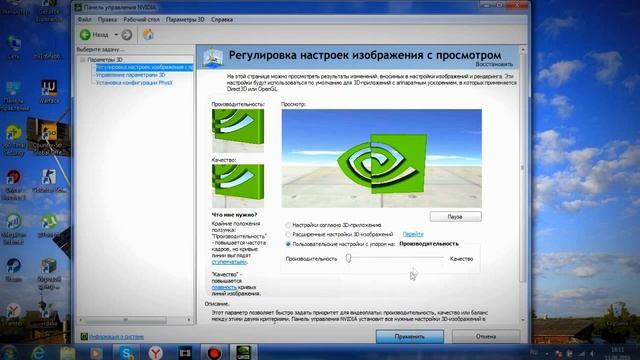Open Windows Media Player on taskbar
Image resolution: width=640 pixels, height=360 pixels.
coord(96,353)
